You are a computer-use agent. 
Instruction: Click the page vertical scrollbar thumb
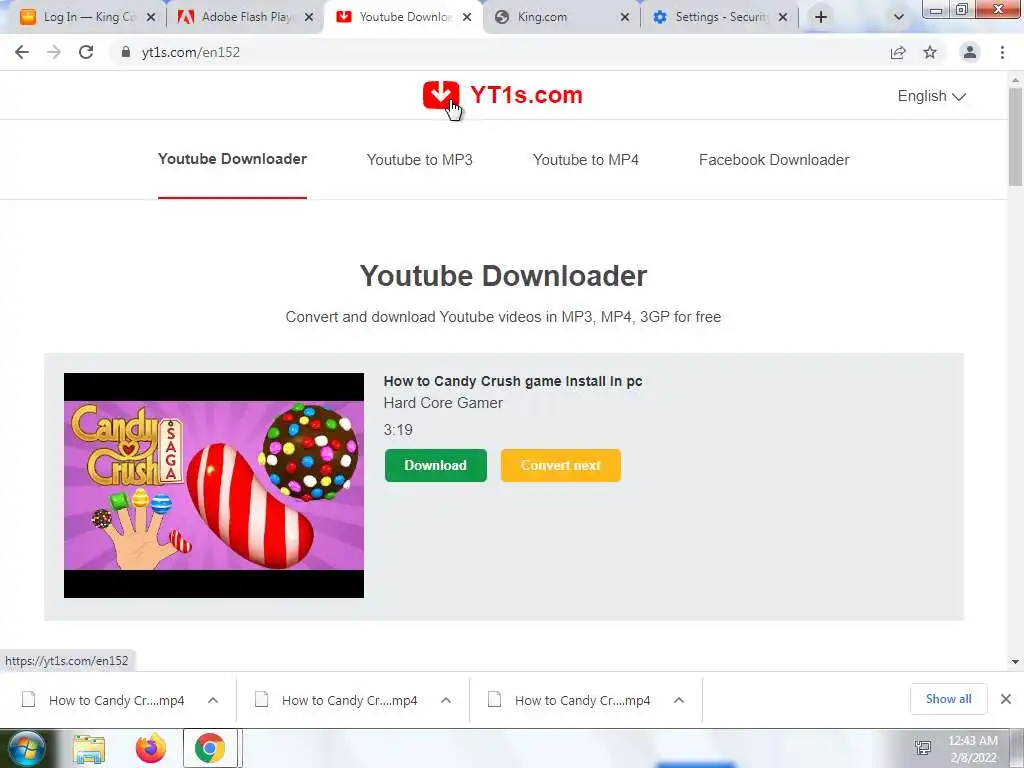1015,137
